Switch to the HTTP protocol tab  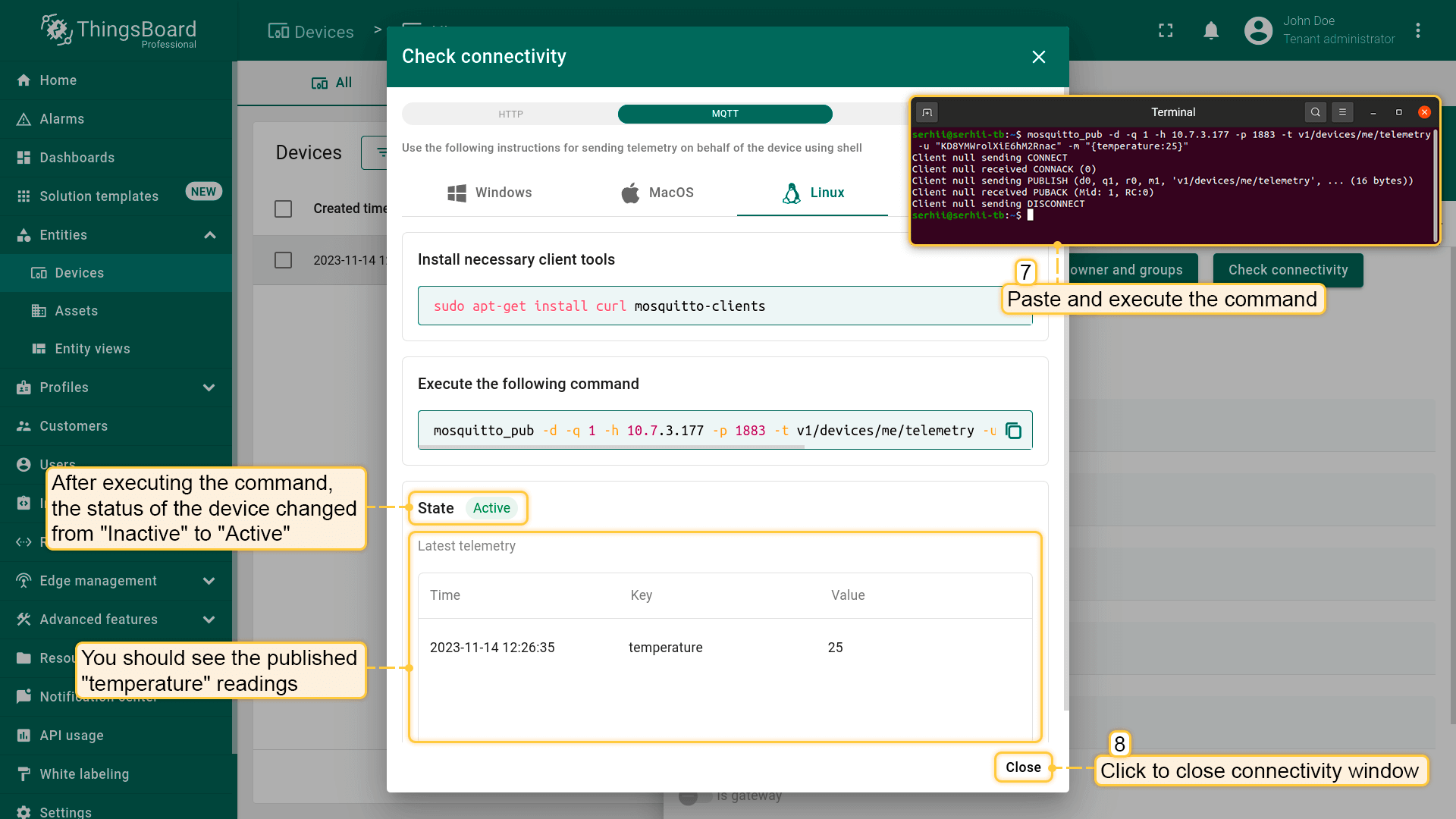[510, 114]
